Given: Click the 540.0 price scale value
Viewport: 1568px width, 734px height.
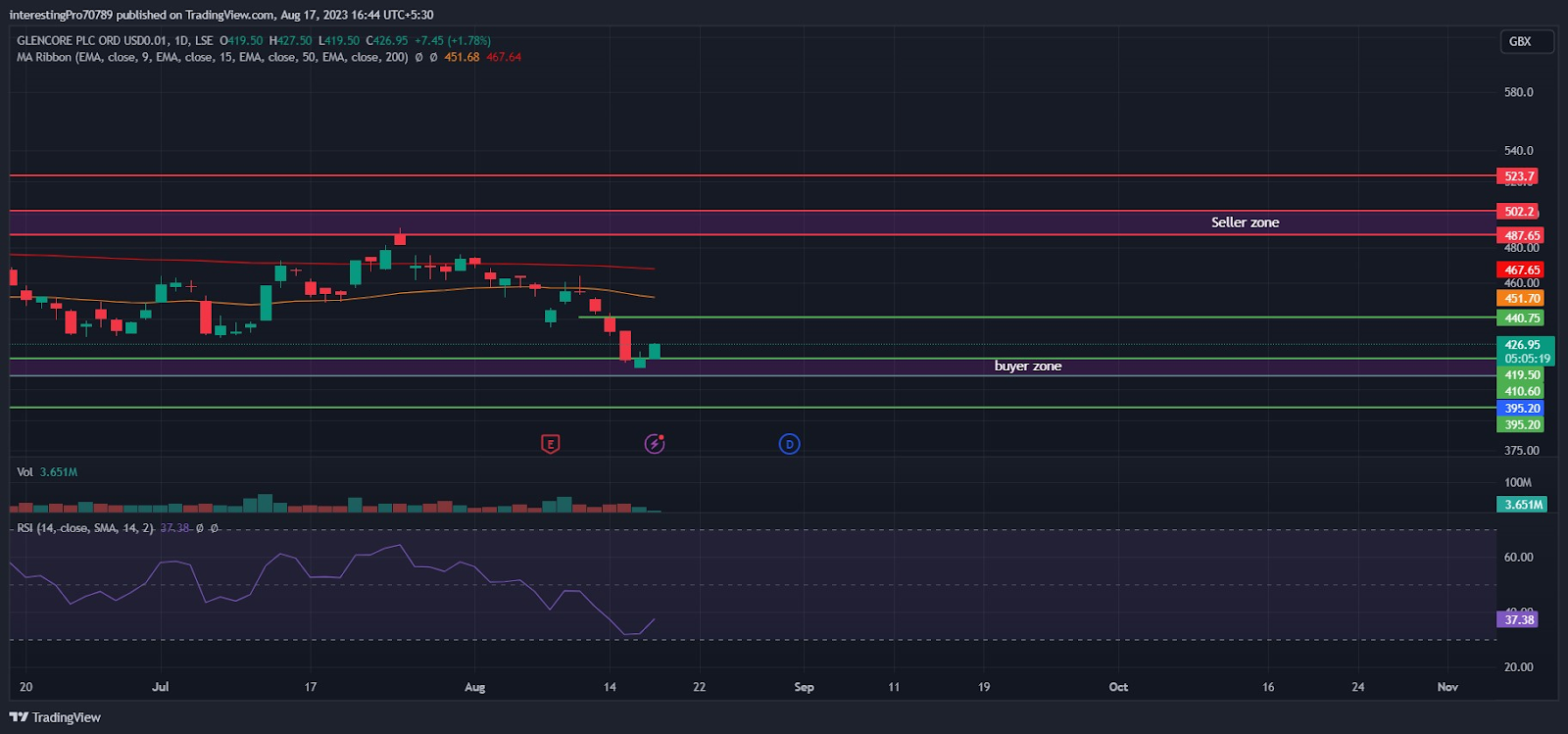Looking at the screenshot, I should pos(1519,151).
